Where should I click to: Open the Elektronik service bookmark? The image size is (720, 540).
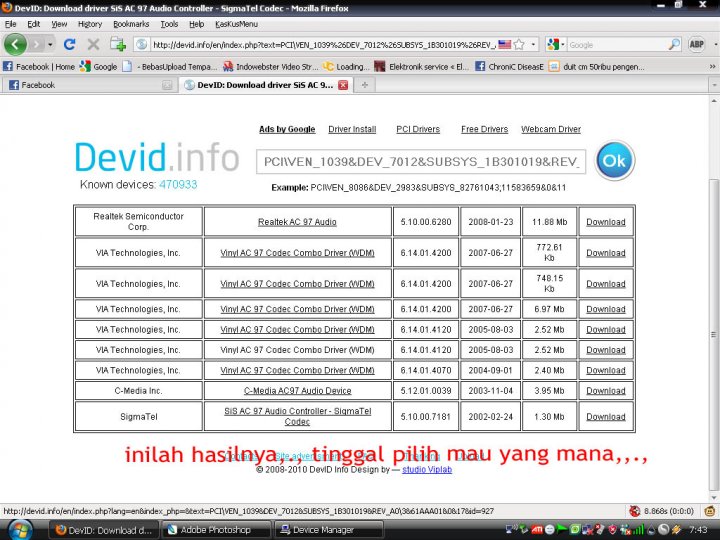[422, 67]
